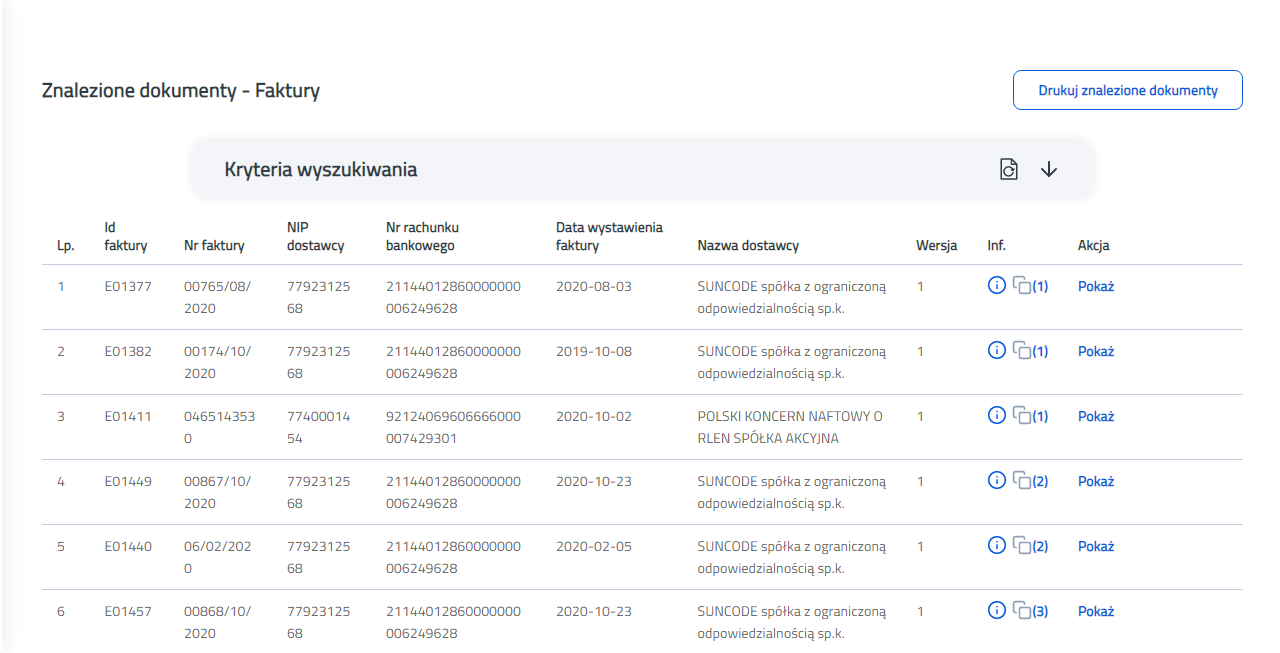Click the Wersja column header

[936, 245]
